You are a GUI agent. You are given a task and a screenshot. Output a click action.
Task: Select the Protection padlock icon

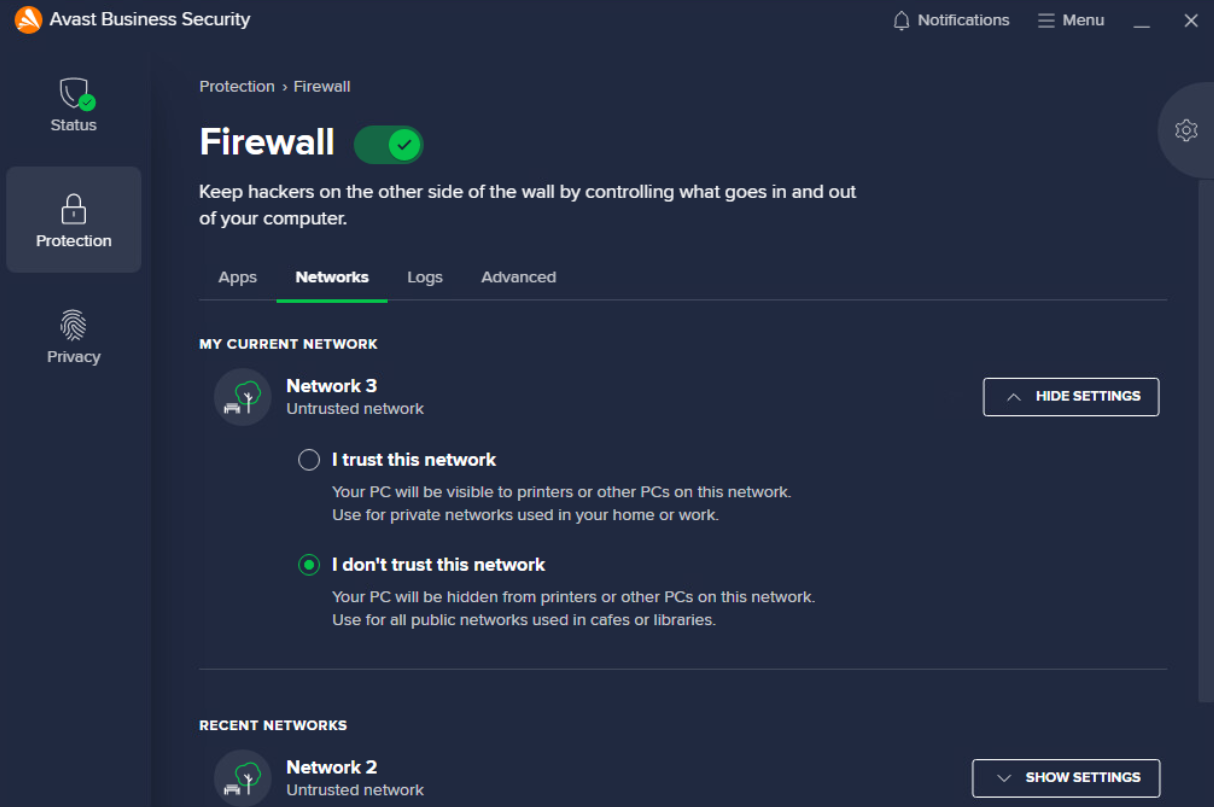pyautogui.click(x=74, y=209)
